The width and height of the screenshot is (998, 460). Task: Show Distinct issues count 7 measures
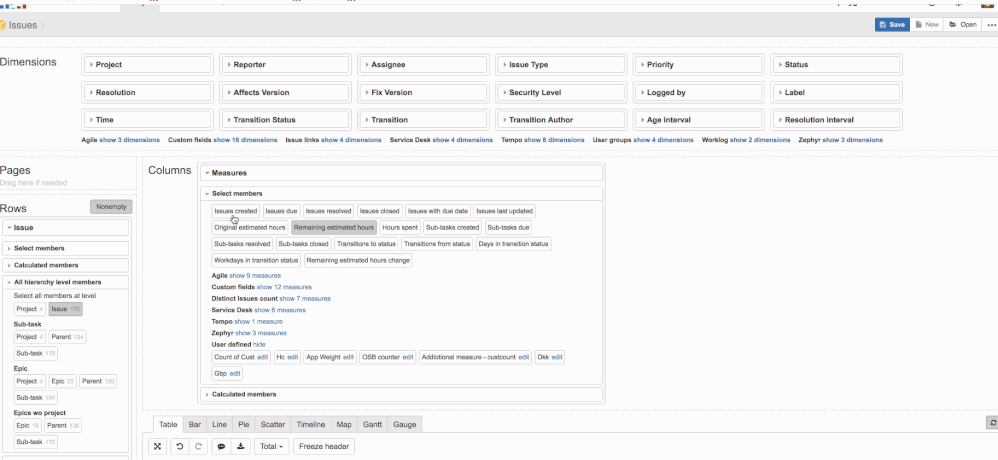(305, 298)
